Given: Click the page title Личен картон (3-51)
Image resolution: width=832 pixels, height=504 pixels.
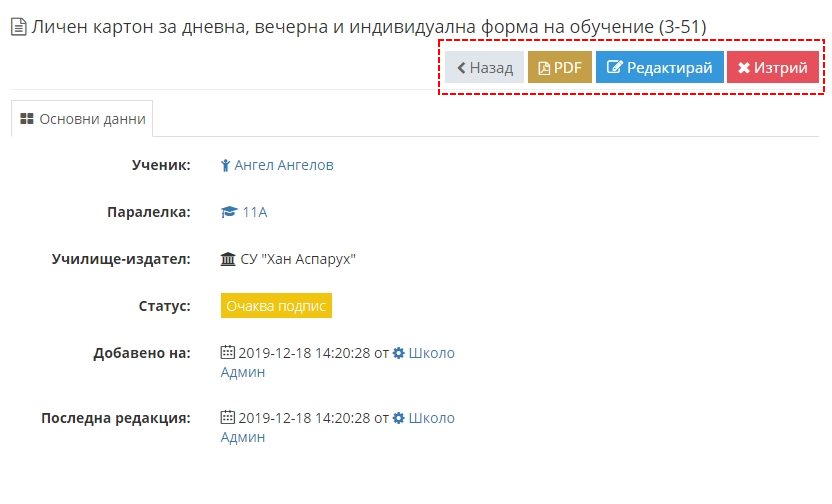Looking at the screenshot, I should coord(369,27).
